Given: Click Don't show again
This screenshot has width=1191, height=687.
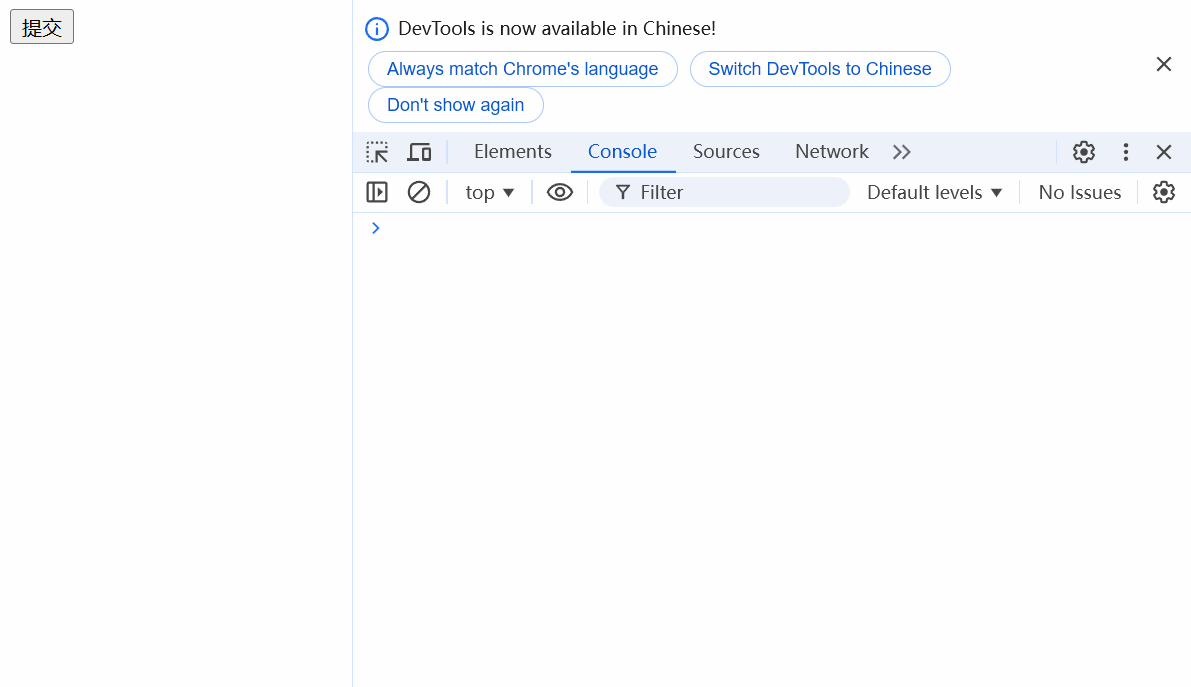Looking at the screenshot, I should [x=455, y=104].
